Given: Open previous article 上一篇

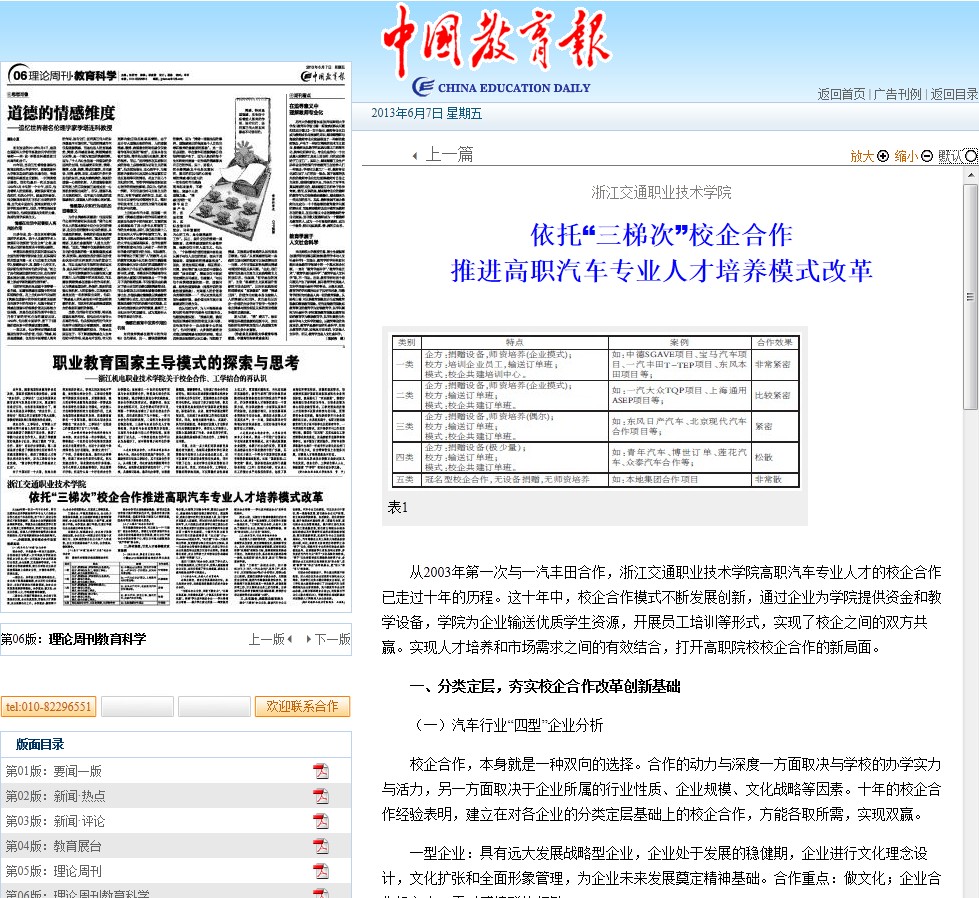Looking at the screenshot, I should (x=449, y=154).
